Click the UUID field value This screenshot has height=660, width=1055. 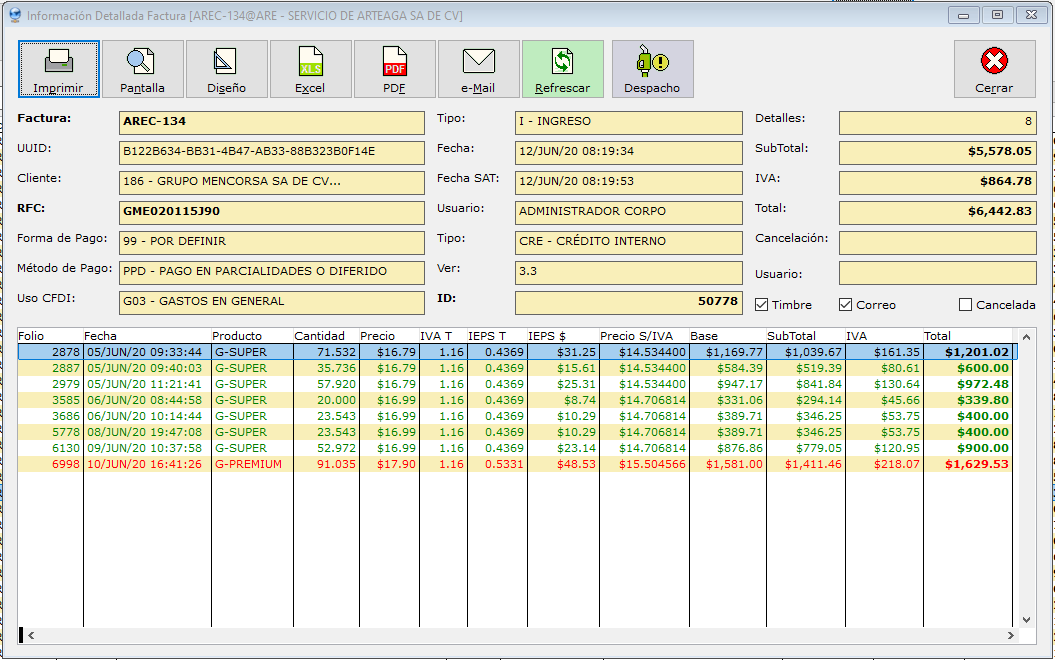[271, 152]
